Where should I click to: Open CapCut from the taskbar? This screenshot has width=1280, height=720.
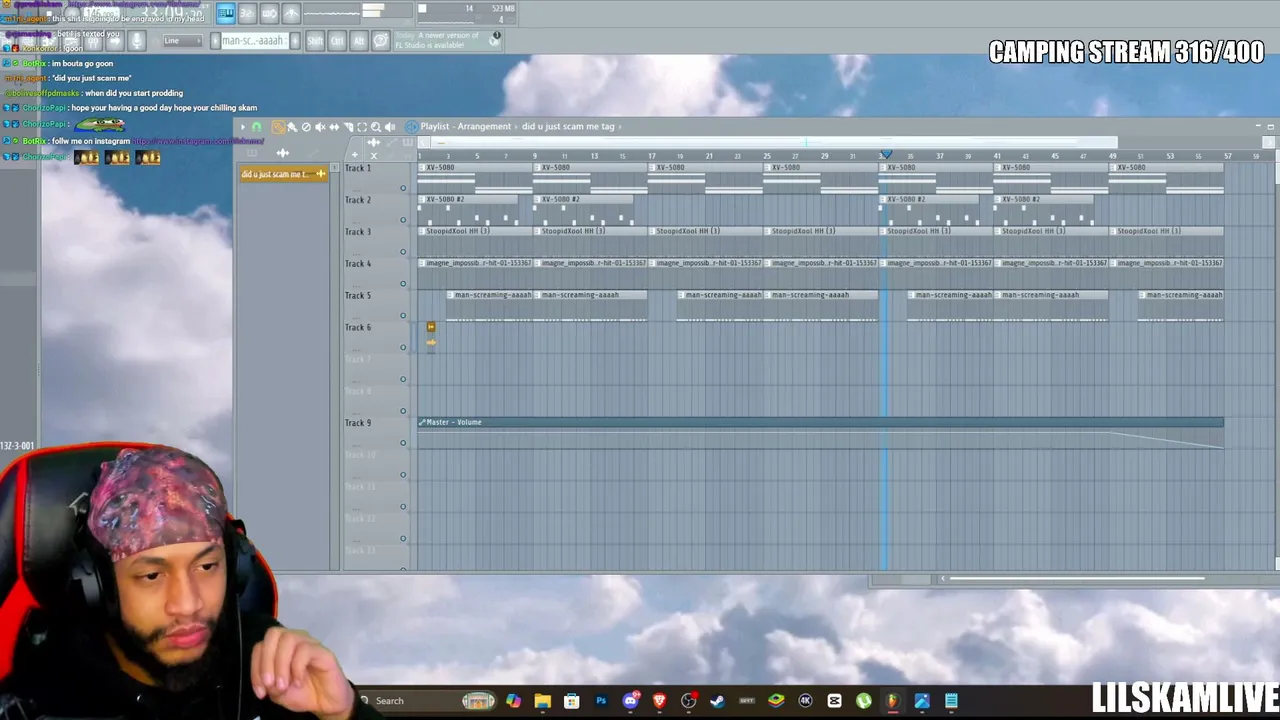(834, 701)
